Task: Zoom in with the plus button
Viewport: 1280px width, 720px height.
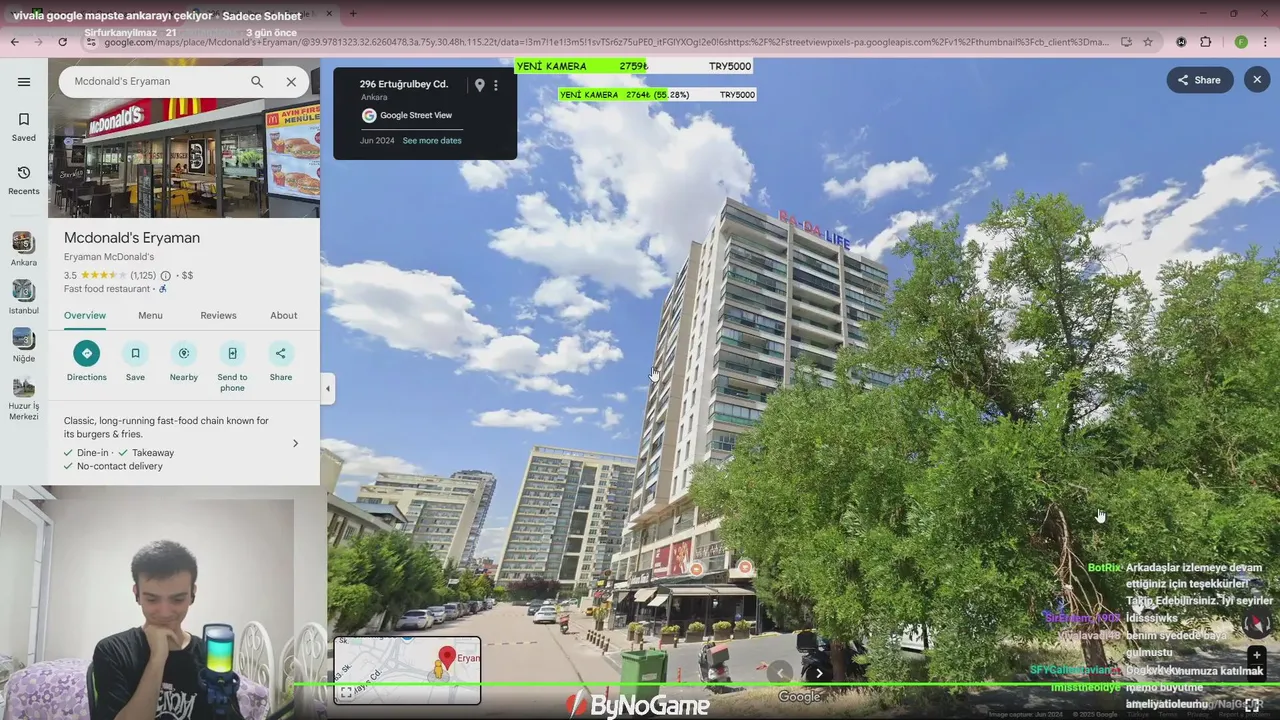Action: click(x=1257, y=656)
